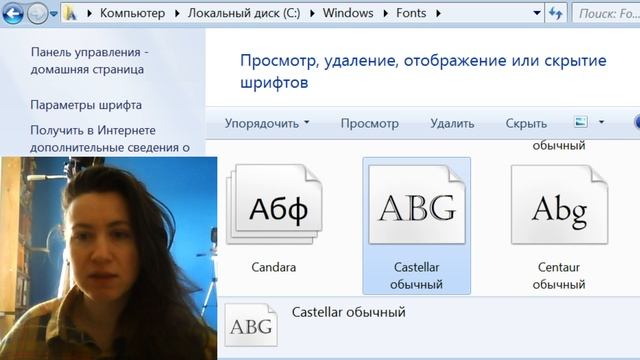This screenshot has width=640, height=360.
Task: Select the Fonts breadcrumb segment
Action: click(411, 13)
